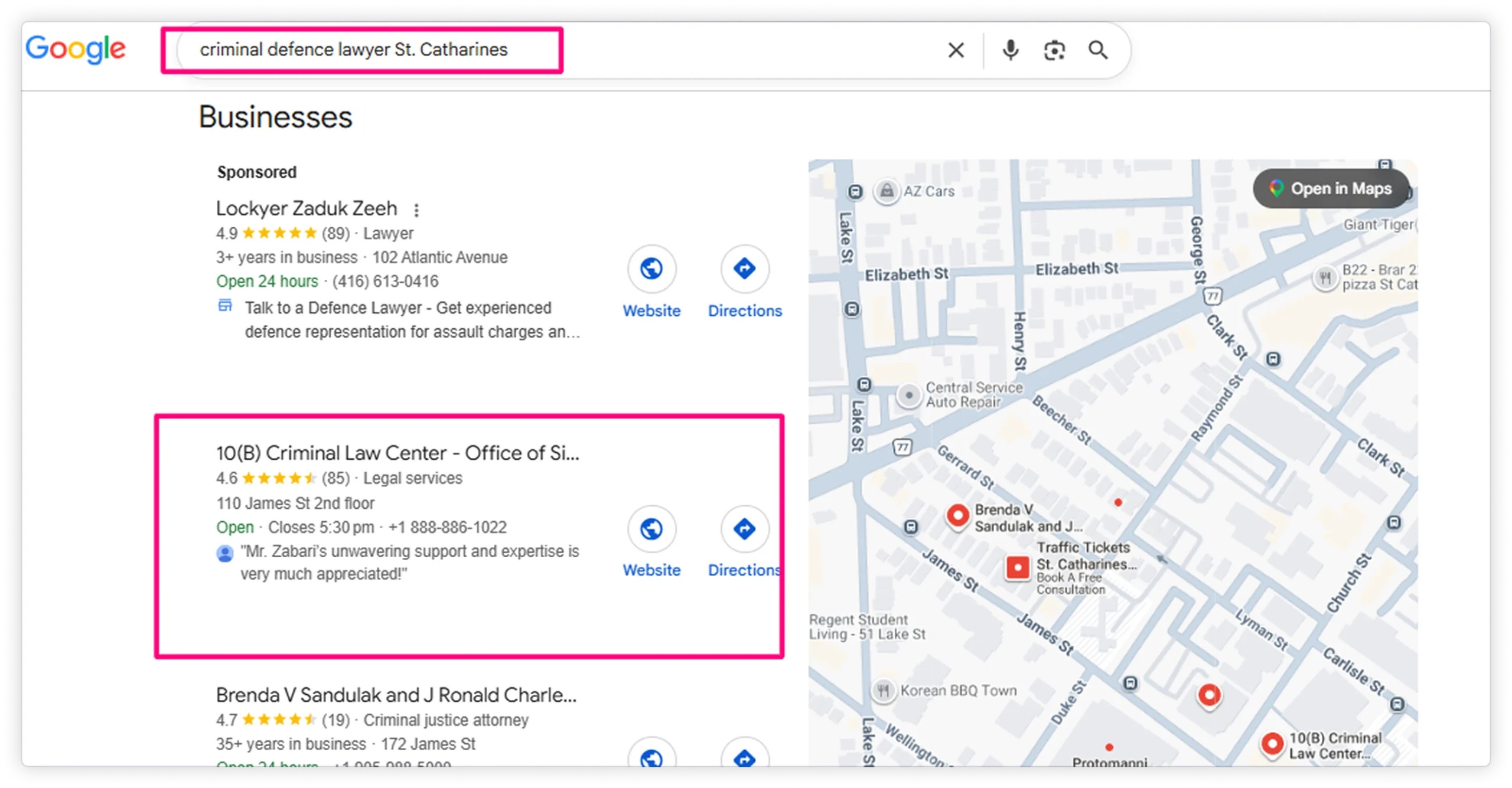The width and height of the screenshot is (1512, 788).
Task: Select Brenda V Sandulak red map pin
Action: click(958, 516)
